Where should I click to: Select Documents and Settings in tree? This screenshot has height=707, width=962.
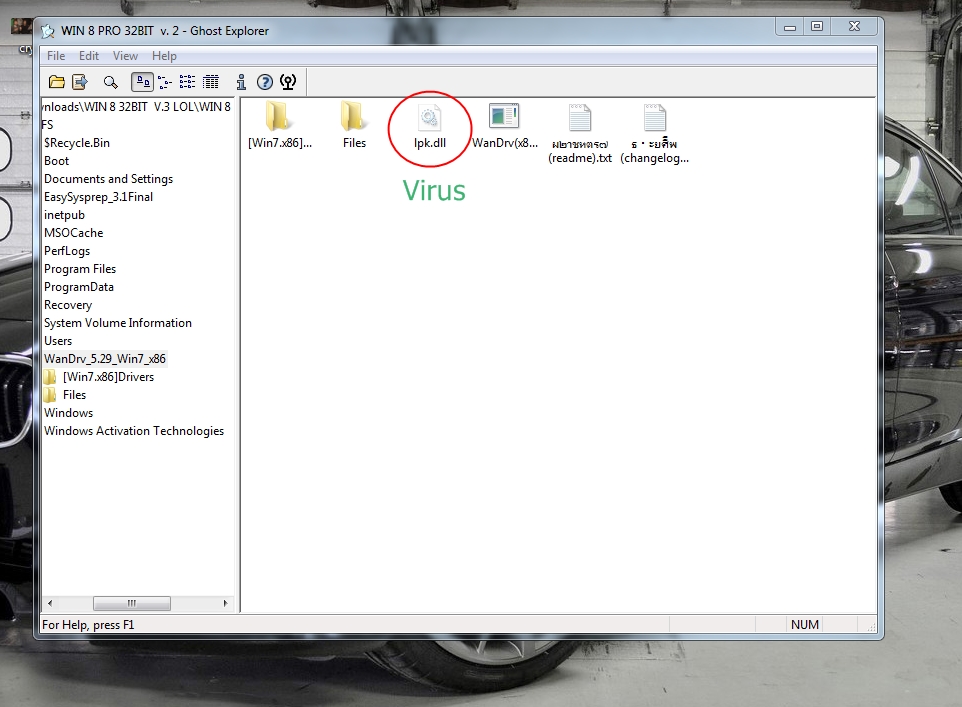(109, 179)
